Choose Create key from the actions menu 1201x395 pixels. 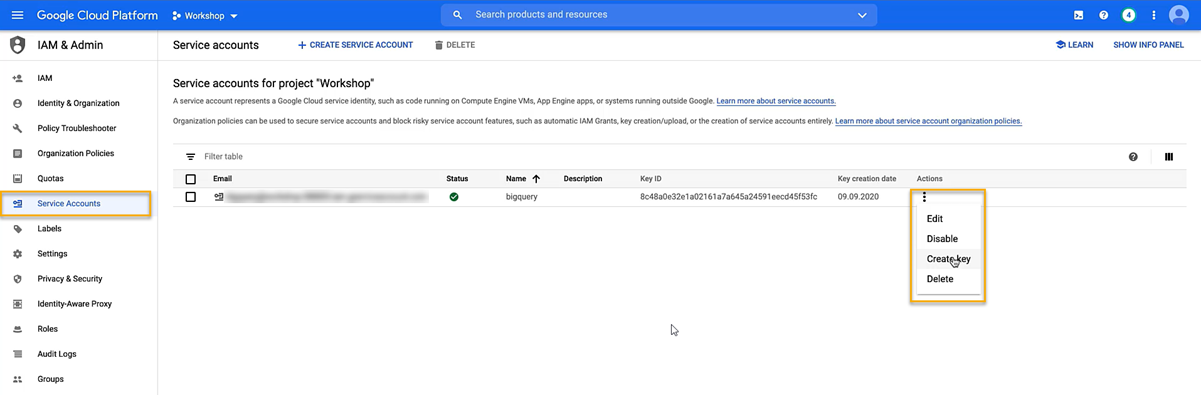point(948,259)
